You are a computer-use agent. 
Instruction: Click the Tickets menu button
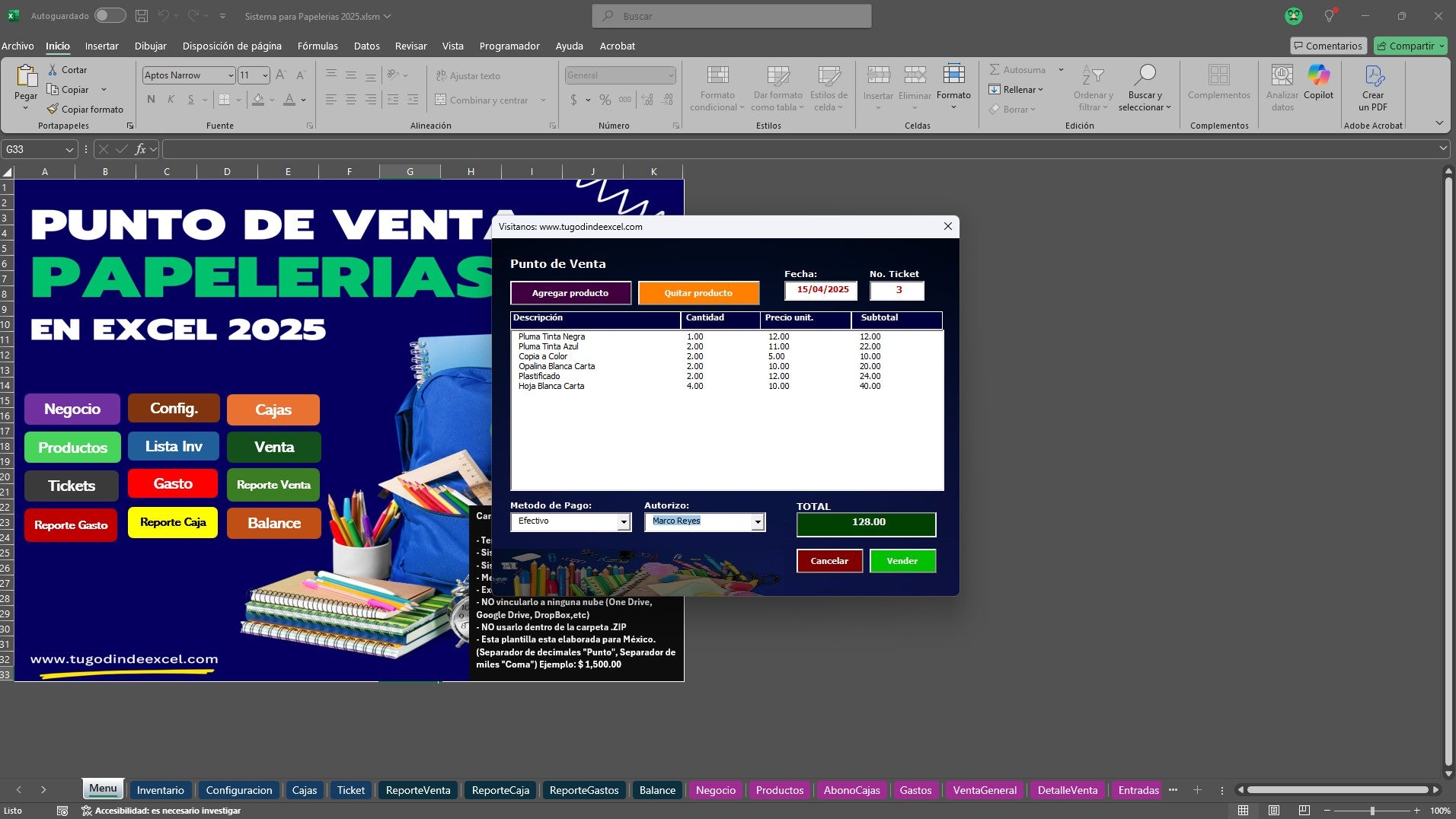72,486
